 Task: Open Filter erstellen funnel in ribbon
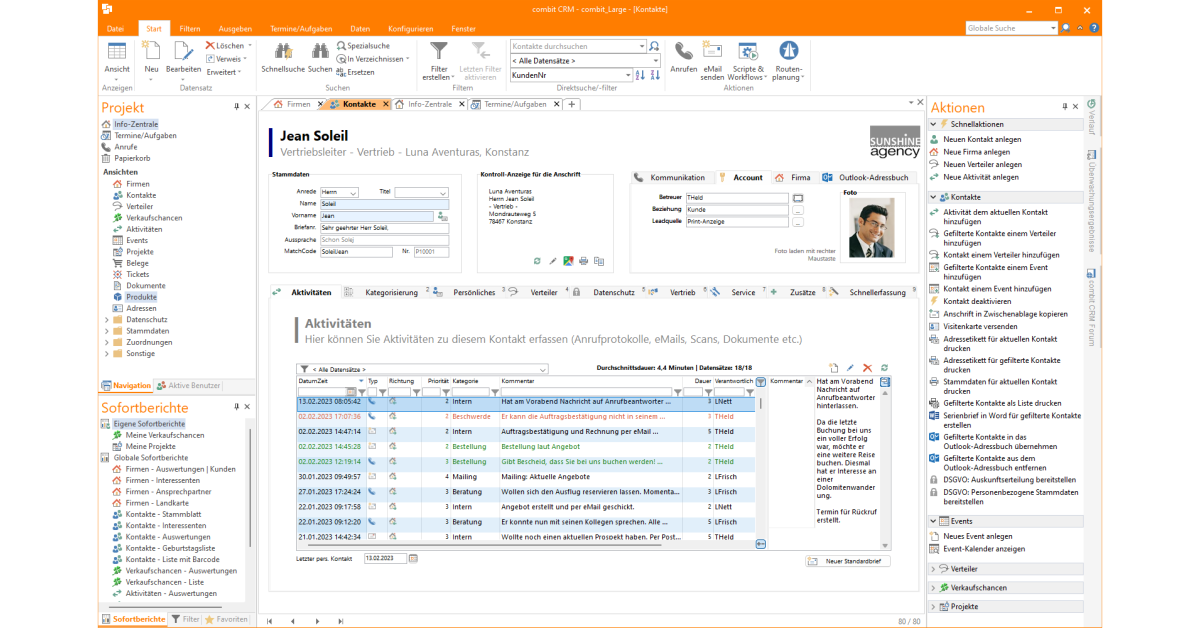(438, 59)
